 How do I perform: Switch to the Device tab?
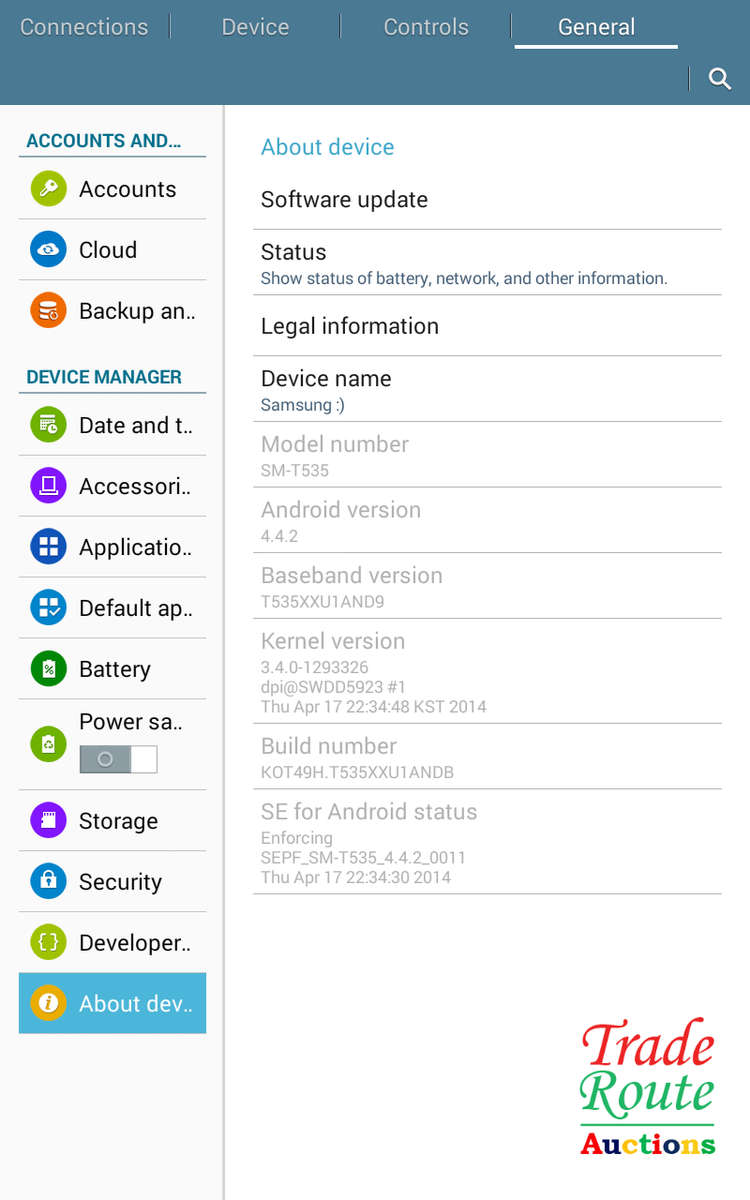254,27
